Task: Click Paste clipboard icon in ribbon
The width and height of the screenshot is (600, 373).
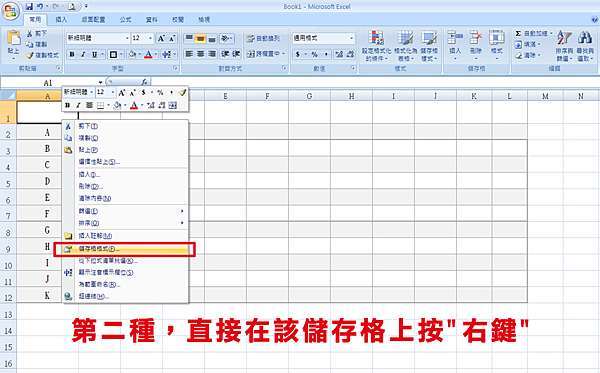Action: coord(13,38)
